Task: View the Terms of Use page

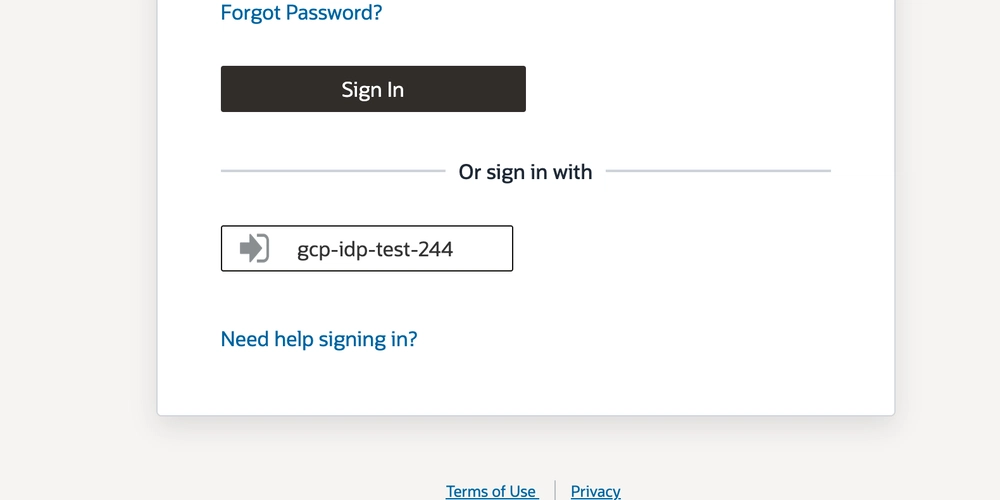Action: click(x=492, y=491)
